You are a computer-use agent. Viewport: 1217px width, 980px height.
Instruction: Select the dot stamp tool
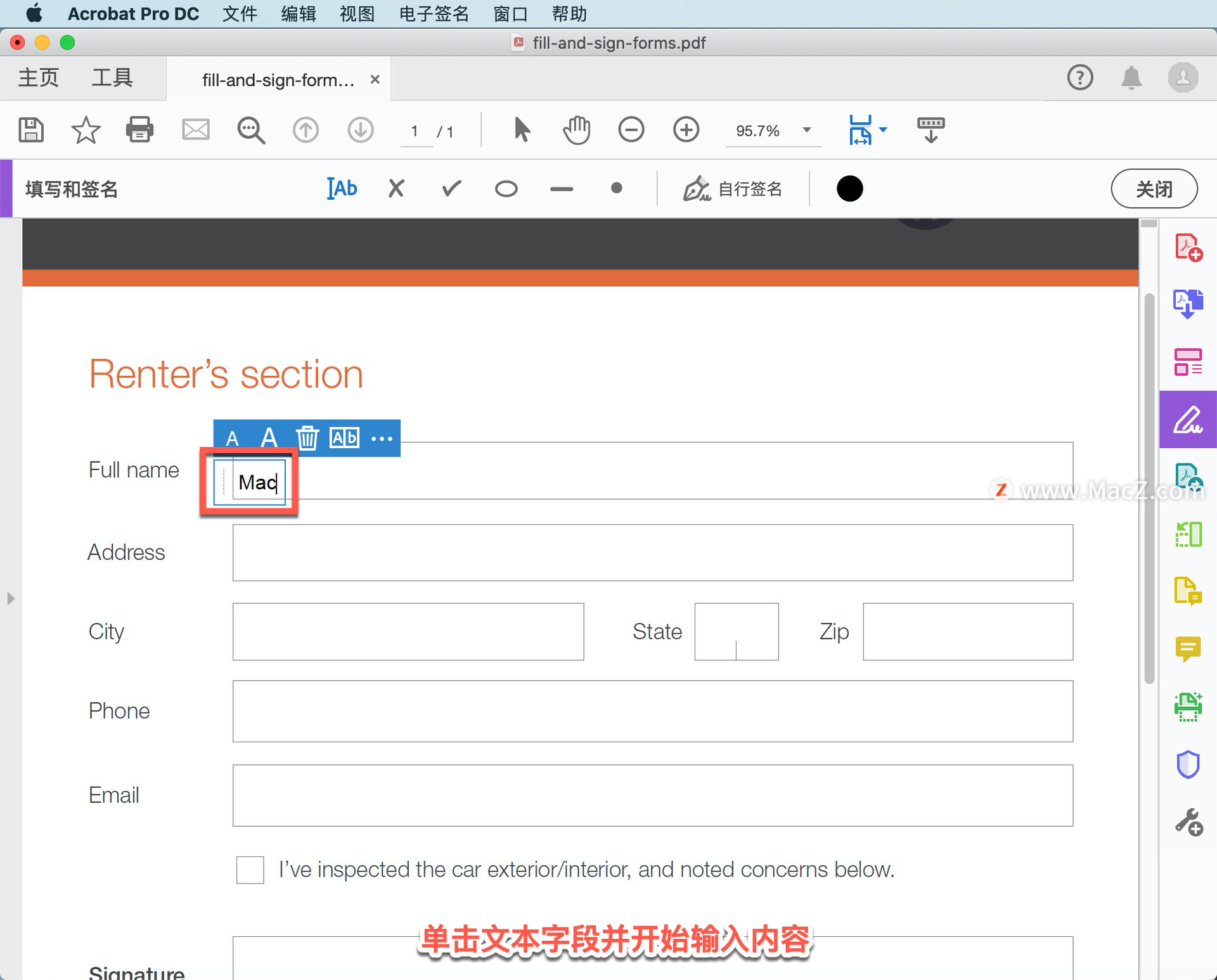[x=617, y=189]
